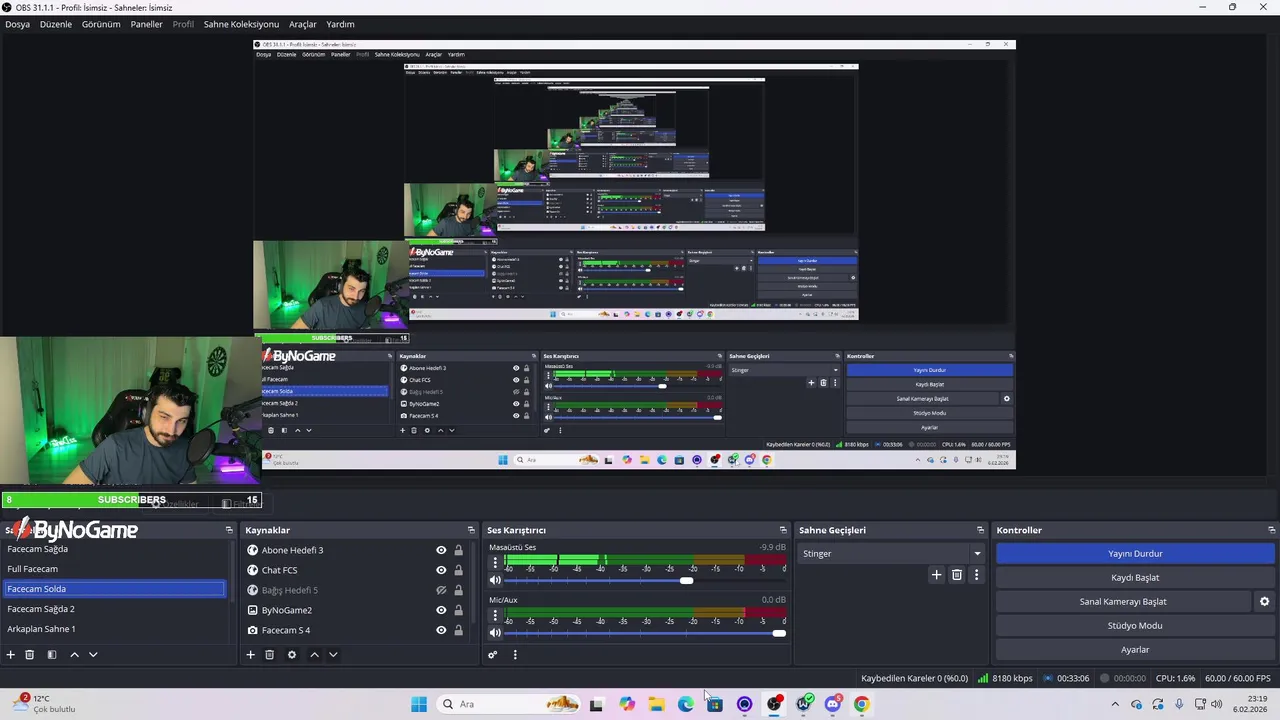Screen dimensions: 1280x720
Task: Move selected scene up with arrow
Action: coord(74,655)
